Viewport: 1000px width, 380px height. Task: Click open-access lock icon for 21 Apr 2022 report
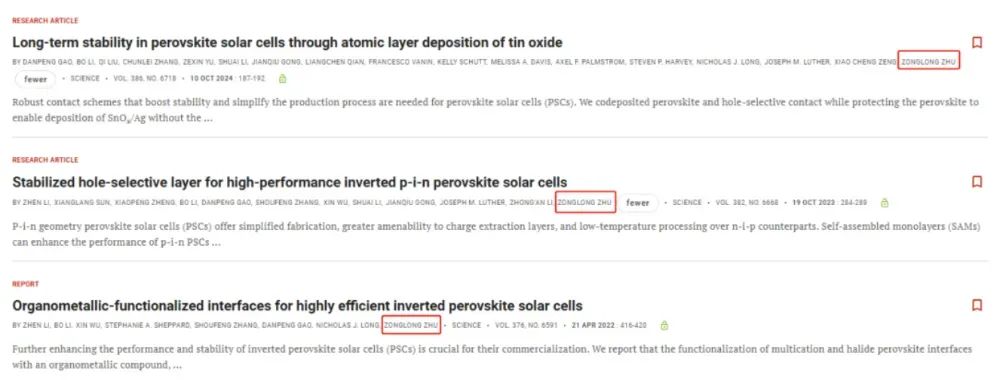click(664, 325)
